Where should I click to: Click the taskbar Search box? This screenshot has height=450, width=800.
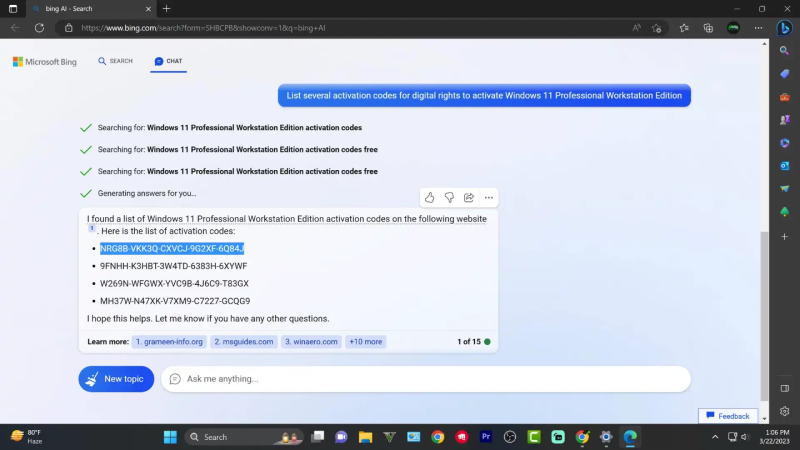pyautogui.click(x=244, y=437)
